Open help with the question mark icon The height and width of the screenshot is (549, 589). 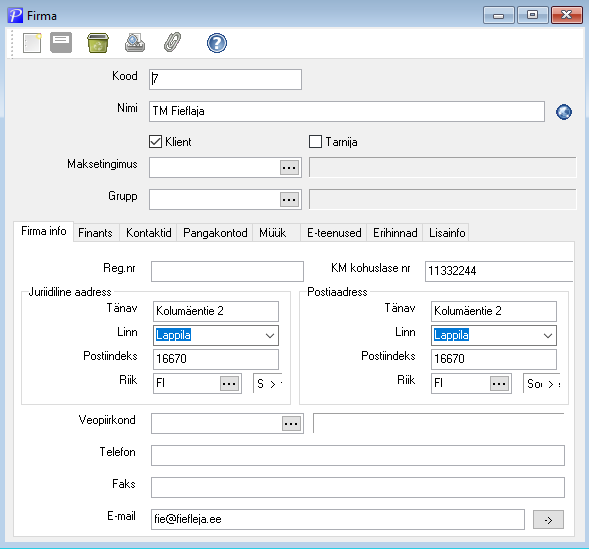click(217, 43)
